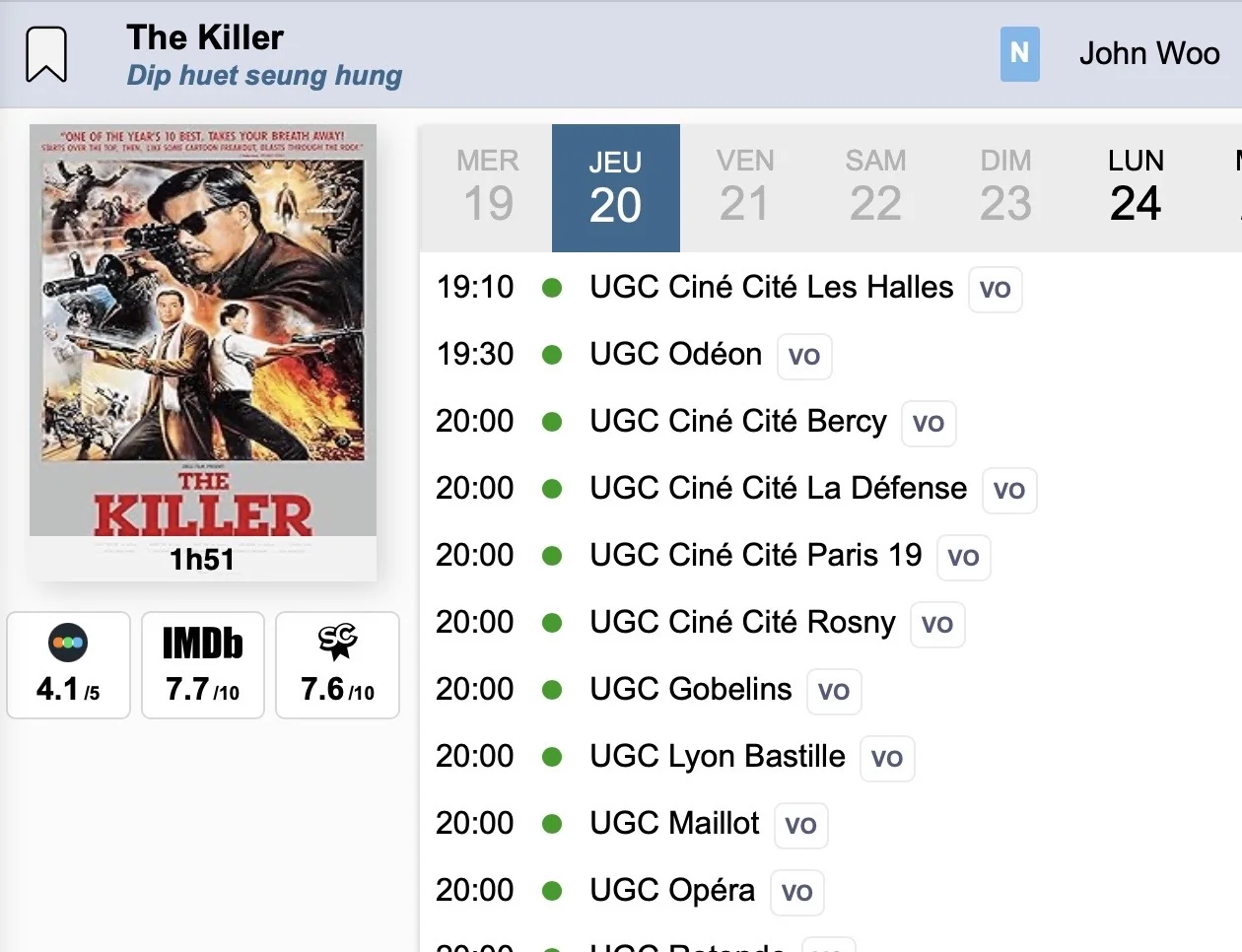Click green dot beside UGC Odéon showtime
The height and width of the screenshot is (952, 1242).
[x=552, y=355]
